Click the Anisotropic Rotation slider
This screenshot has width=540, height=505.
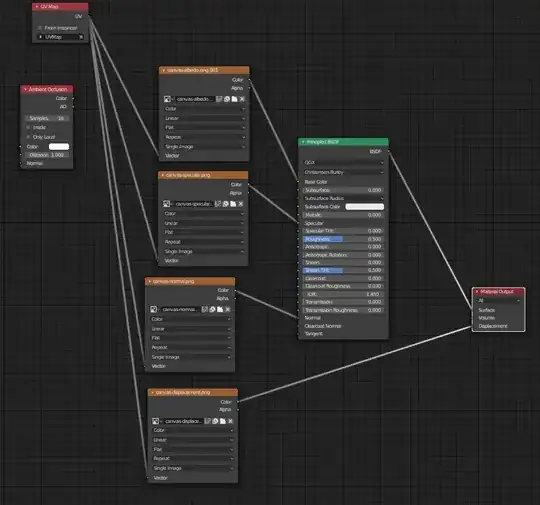343,255
